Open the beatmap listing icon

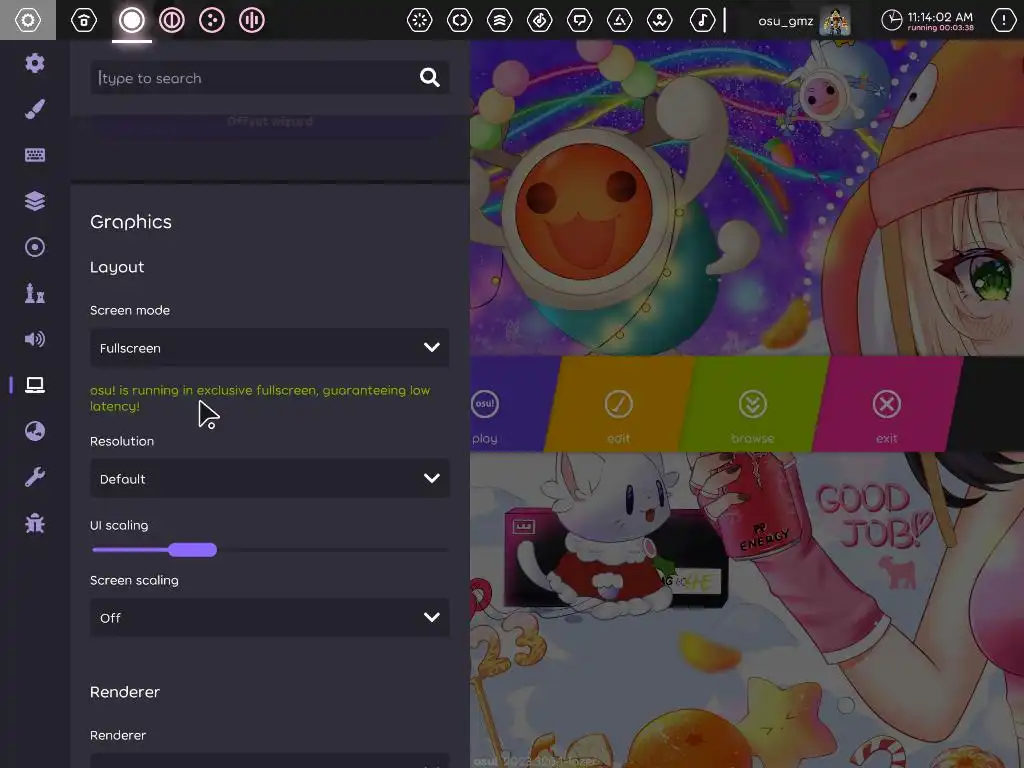pos(539,20)
